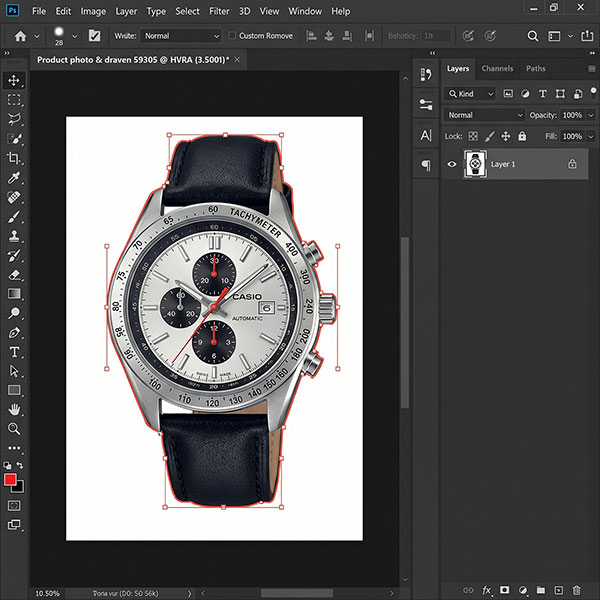Viewport: 600px width, 600px height.
Task: Hide Layer 1 with the eye icon
Action: pyautogui.click(x=452, y=164)
